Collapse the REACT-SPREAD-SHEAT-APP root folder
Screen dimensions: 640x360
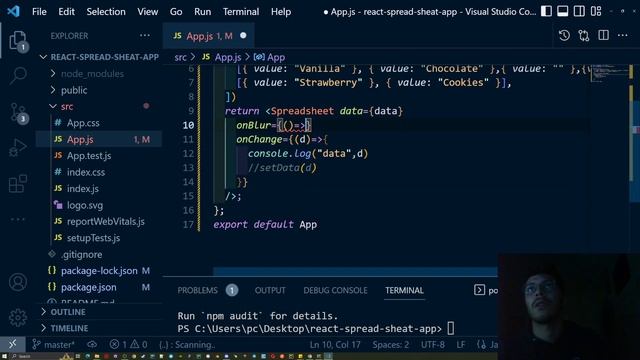click(100, 57)
